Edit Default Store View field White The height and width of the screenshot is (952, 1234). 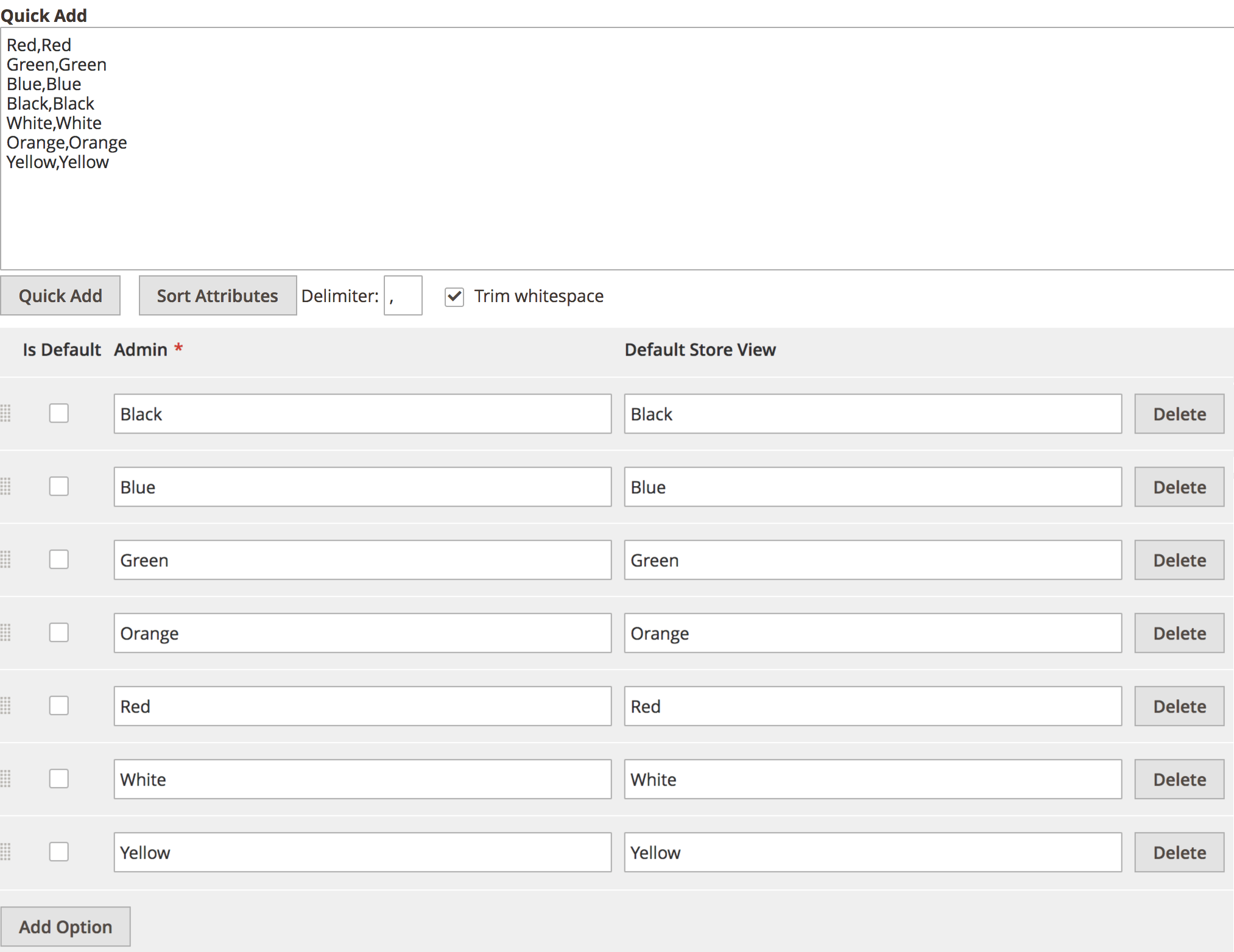873,779
